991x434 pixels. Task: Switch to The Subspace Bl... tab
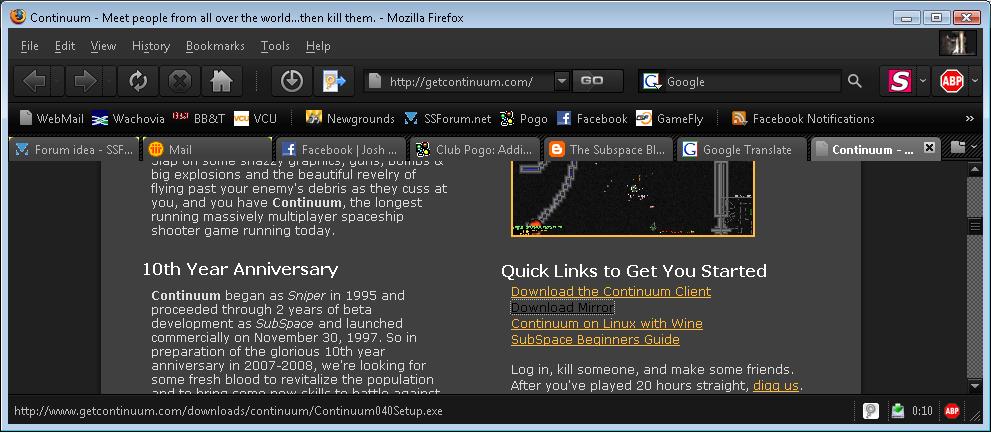pyautogui.click(x=609, y=150)
